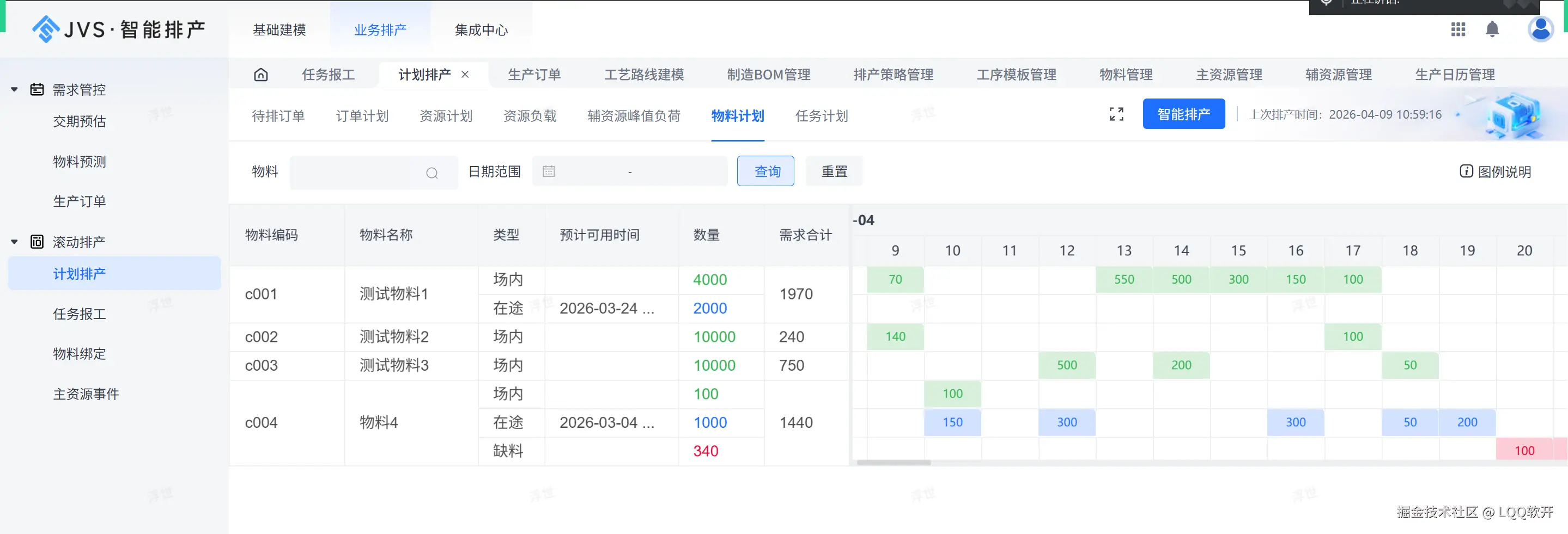Click the 滚动排产 section icon
The image size is (1568, 534).
(37, 242)
